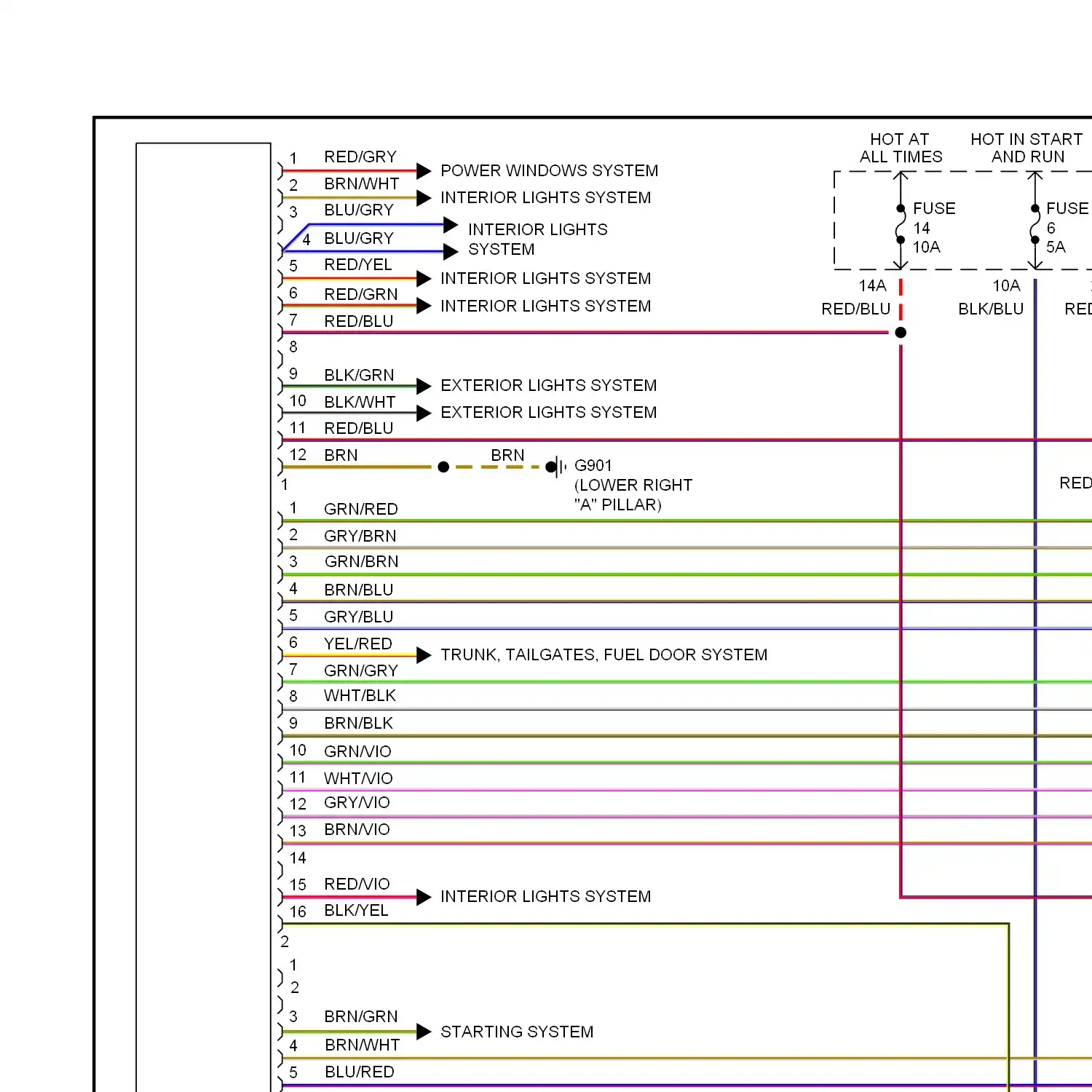
Task: Select the FUSE 14 10A label
Action: tap(934, 228)
